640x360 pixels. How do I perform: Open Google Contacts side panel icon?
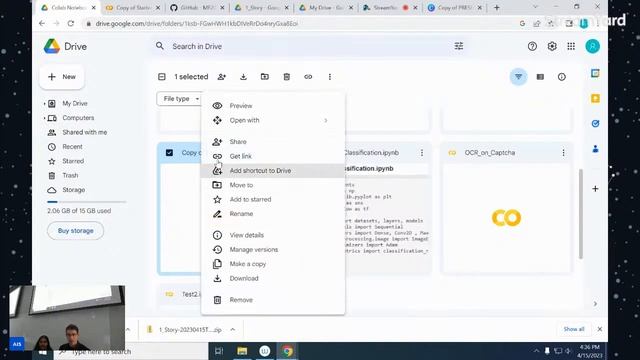click(595, 149)
